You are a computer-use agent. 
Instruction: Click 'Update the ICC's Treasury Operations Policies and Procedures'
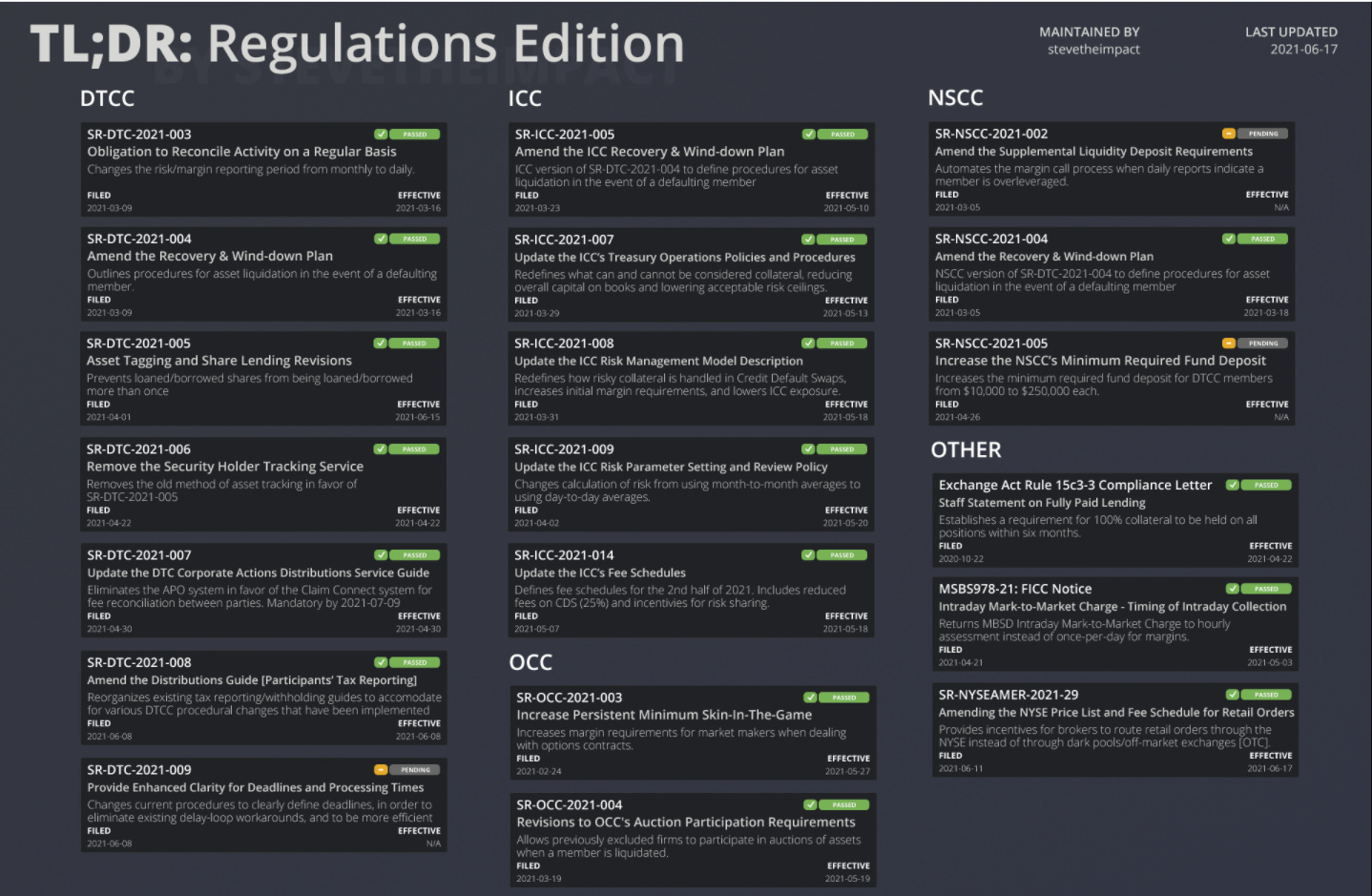pos(685,257)
